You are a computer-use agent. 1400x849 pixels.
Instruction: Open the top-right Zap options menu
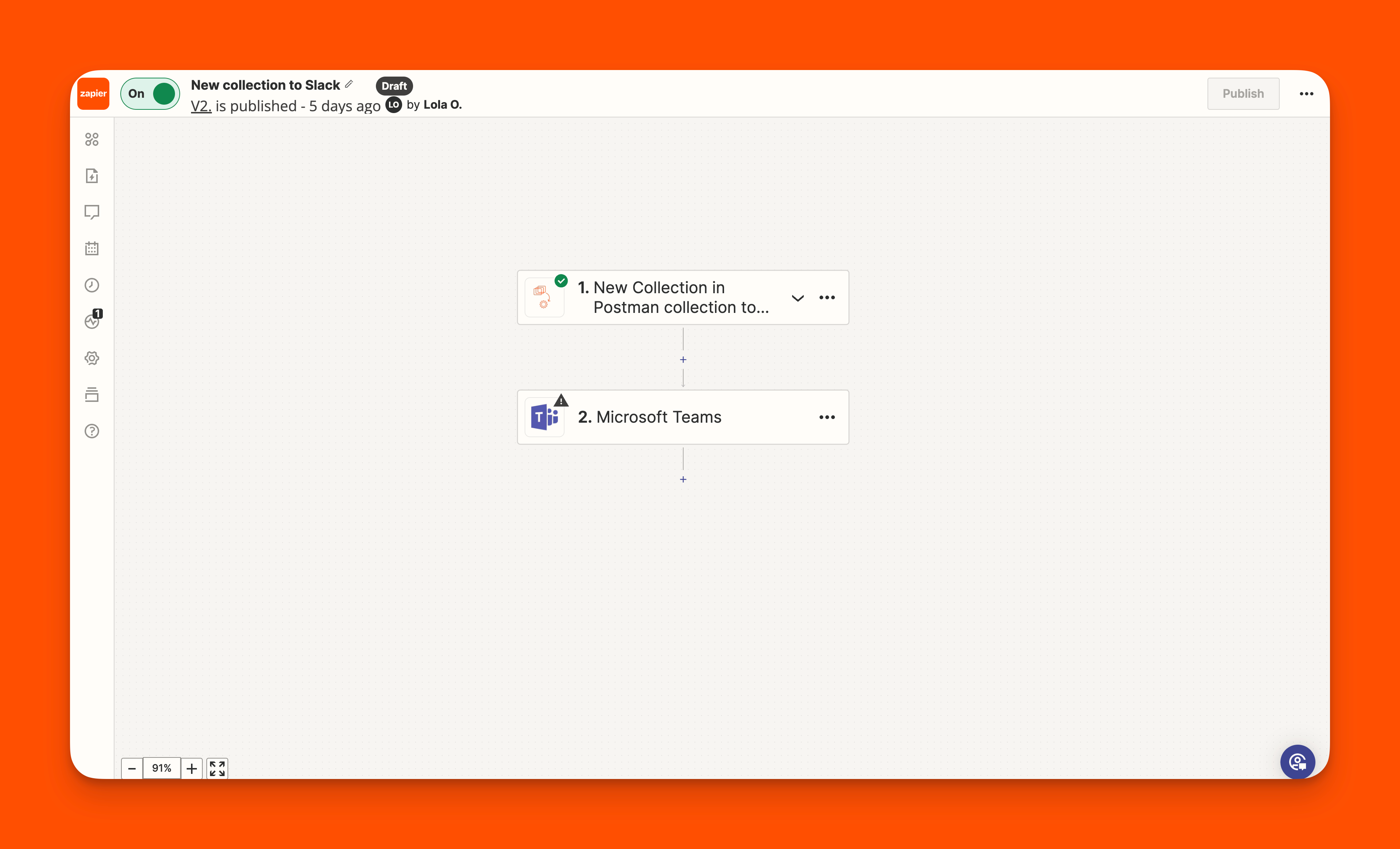tap(1306, 94)
